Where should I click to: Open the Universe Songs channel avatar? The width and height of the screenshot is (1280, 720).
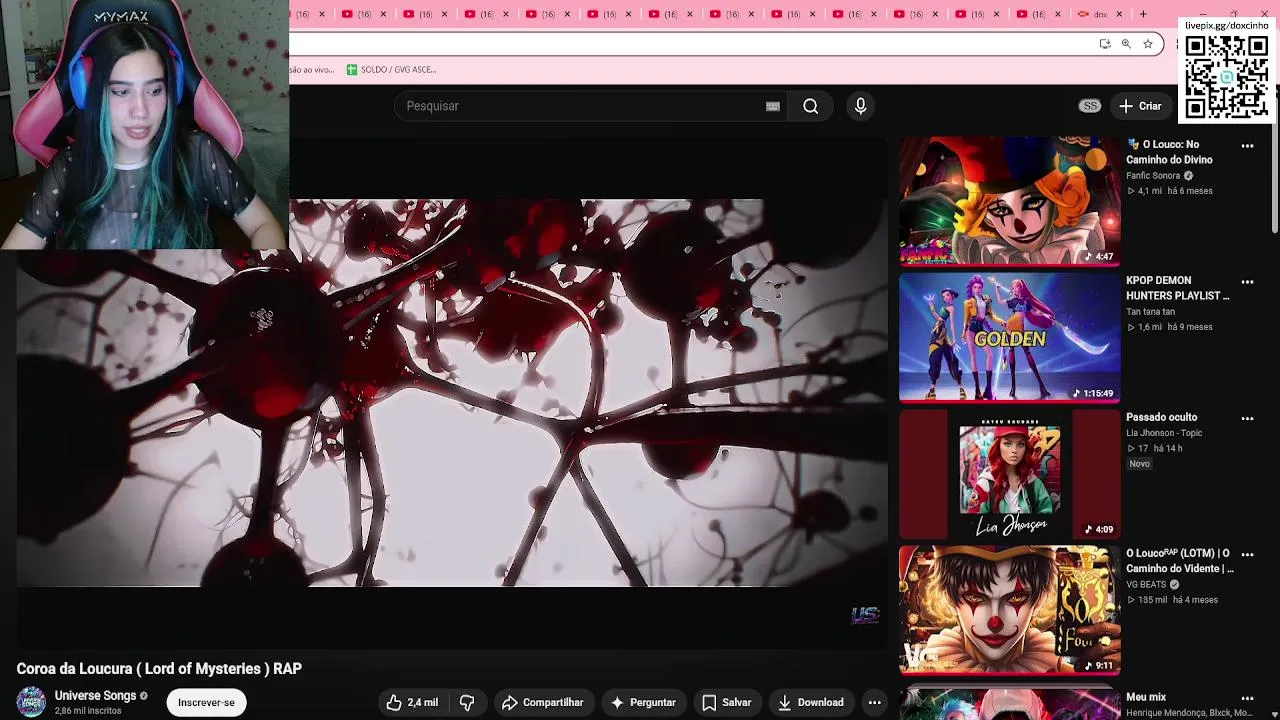31,702
